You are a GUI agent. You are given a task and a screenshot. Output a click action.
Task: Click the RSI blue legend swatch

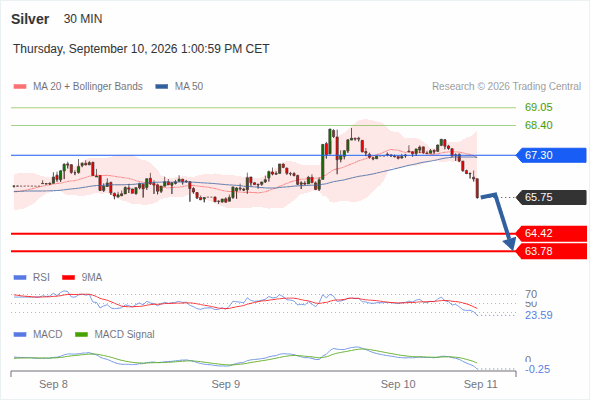[20, 278]
